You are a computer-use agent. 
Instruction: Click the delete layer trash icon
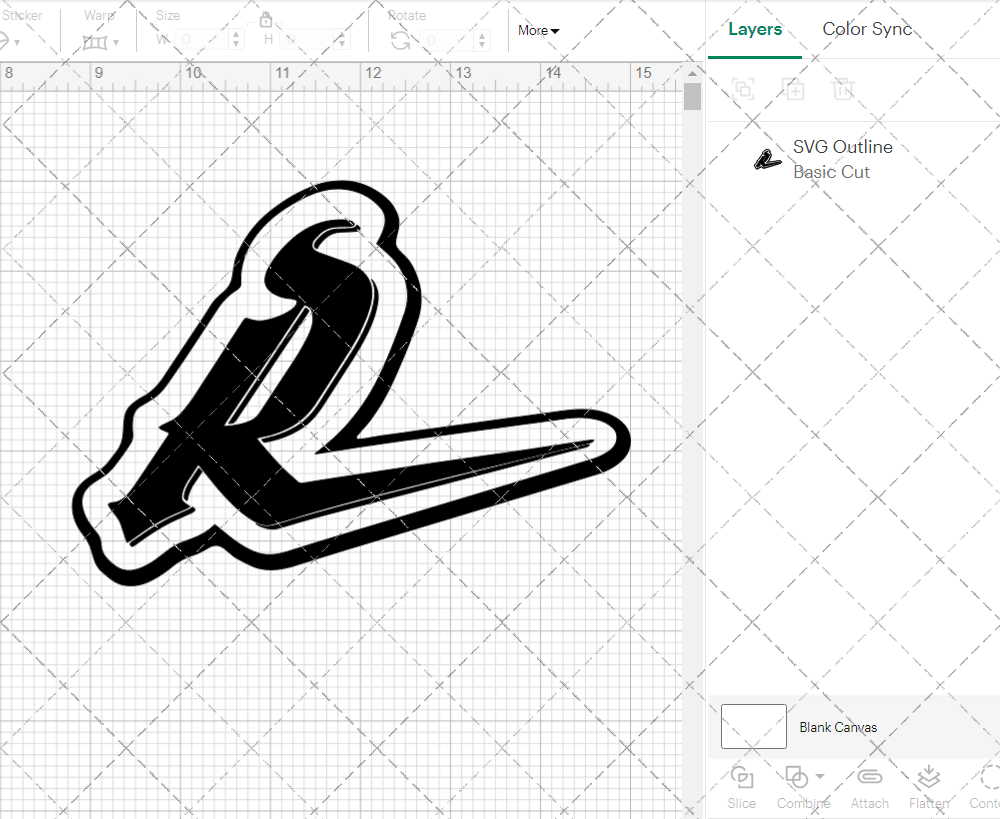pos(843,89)
